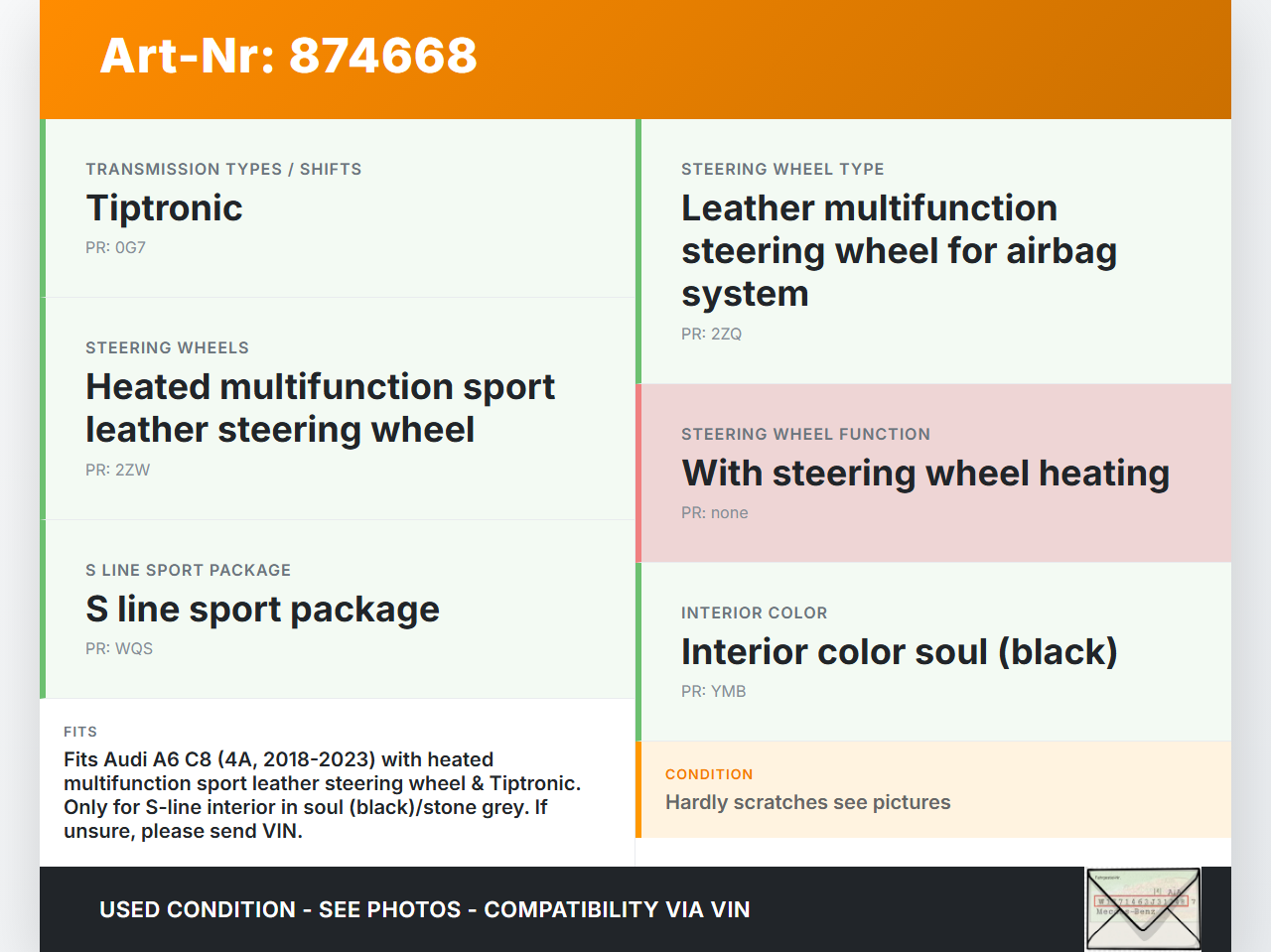This screenshot has height=952, width=1271.
Task: Click PR code 2ZW label
Action: pos(117,471)
